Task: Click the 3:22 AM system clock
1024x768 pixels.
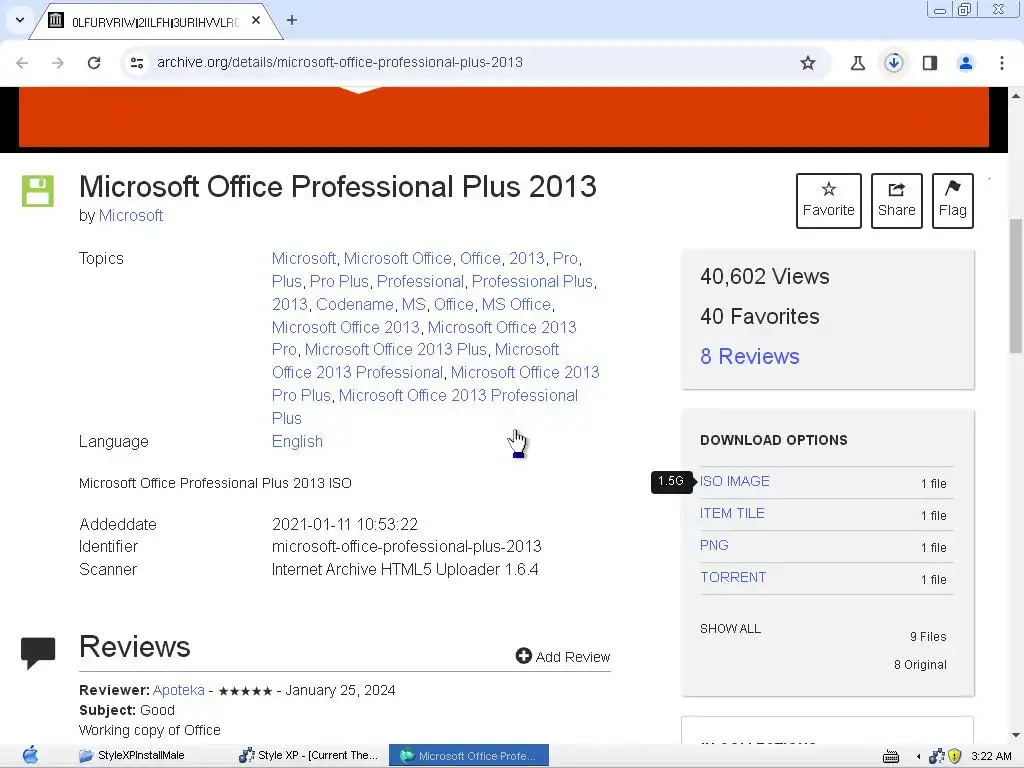Action: click(x=991, y=756)
